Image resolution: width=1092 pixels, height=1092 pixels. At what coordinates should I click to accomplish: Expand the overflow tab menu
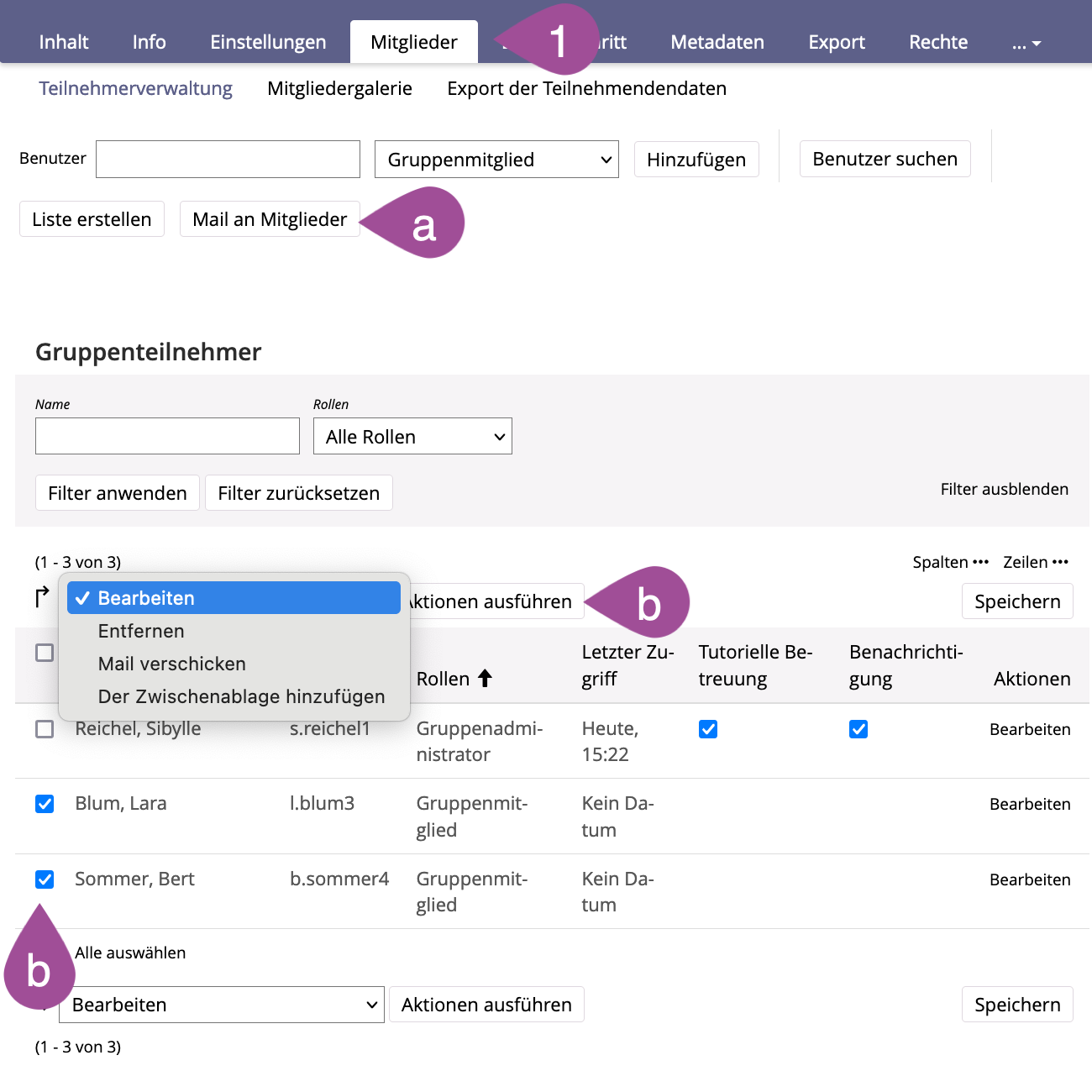pos(1026,43)
